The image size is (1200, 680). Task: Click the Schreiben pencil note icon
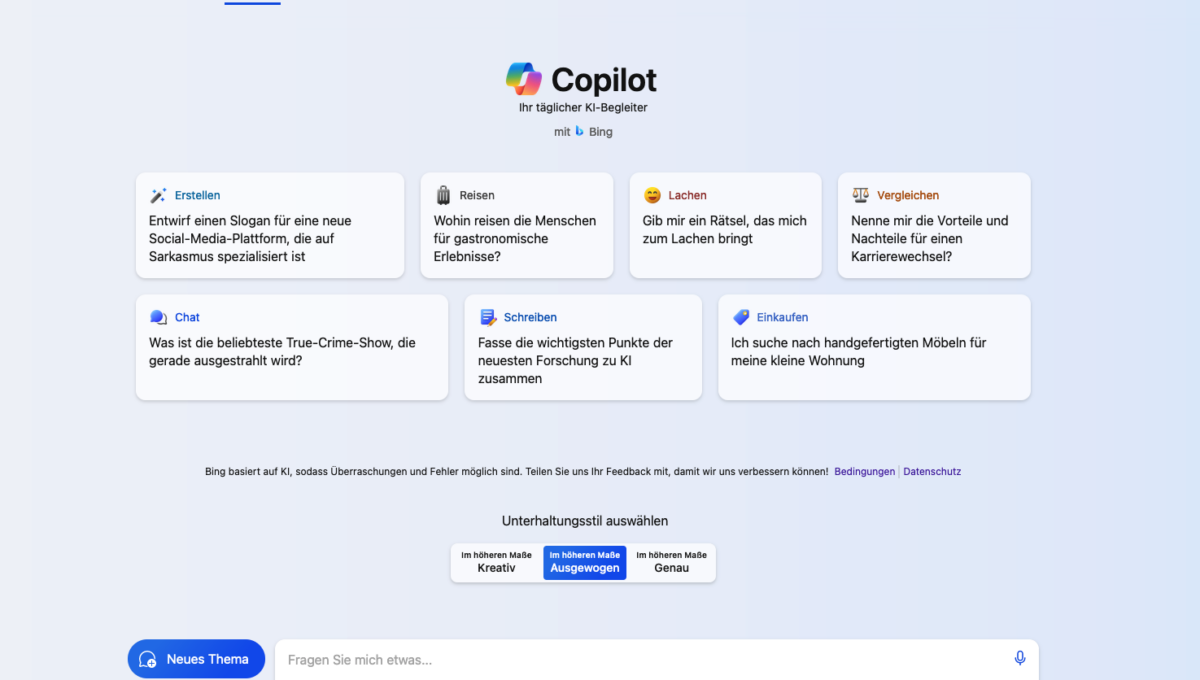coord(488,317)
